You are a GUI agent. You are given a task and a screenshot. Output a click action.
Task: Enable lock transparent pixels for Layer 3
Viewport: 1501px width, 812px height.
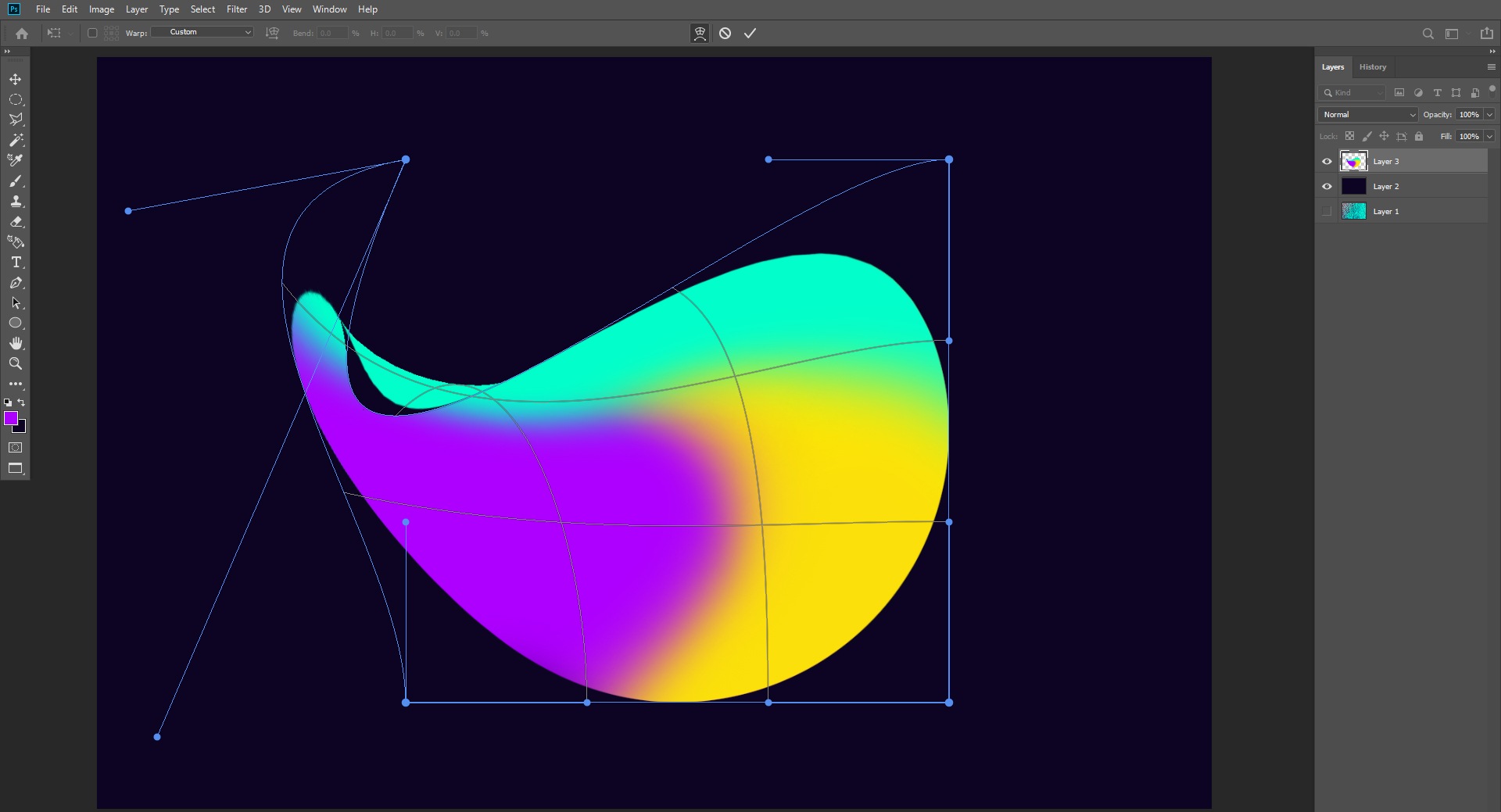coord(1351,136)
